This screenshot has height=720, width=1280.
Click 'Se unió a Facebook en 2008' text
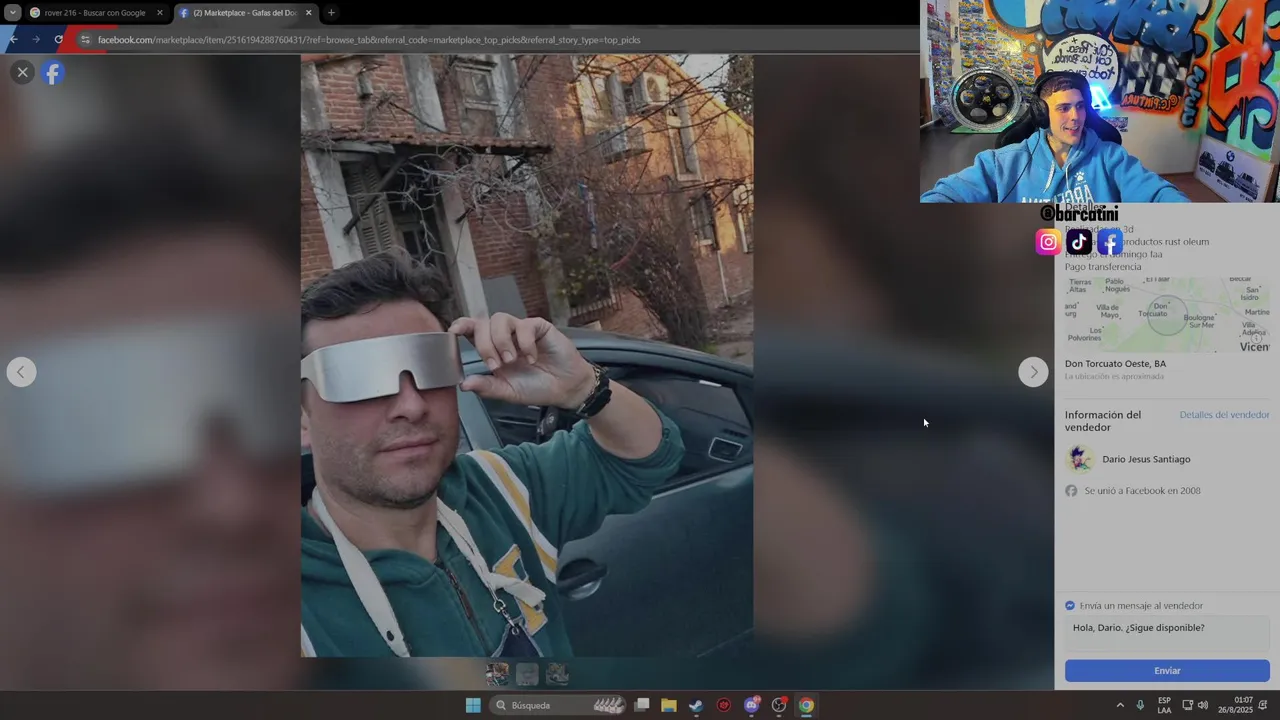point(1142,491)
